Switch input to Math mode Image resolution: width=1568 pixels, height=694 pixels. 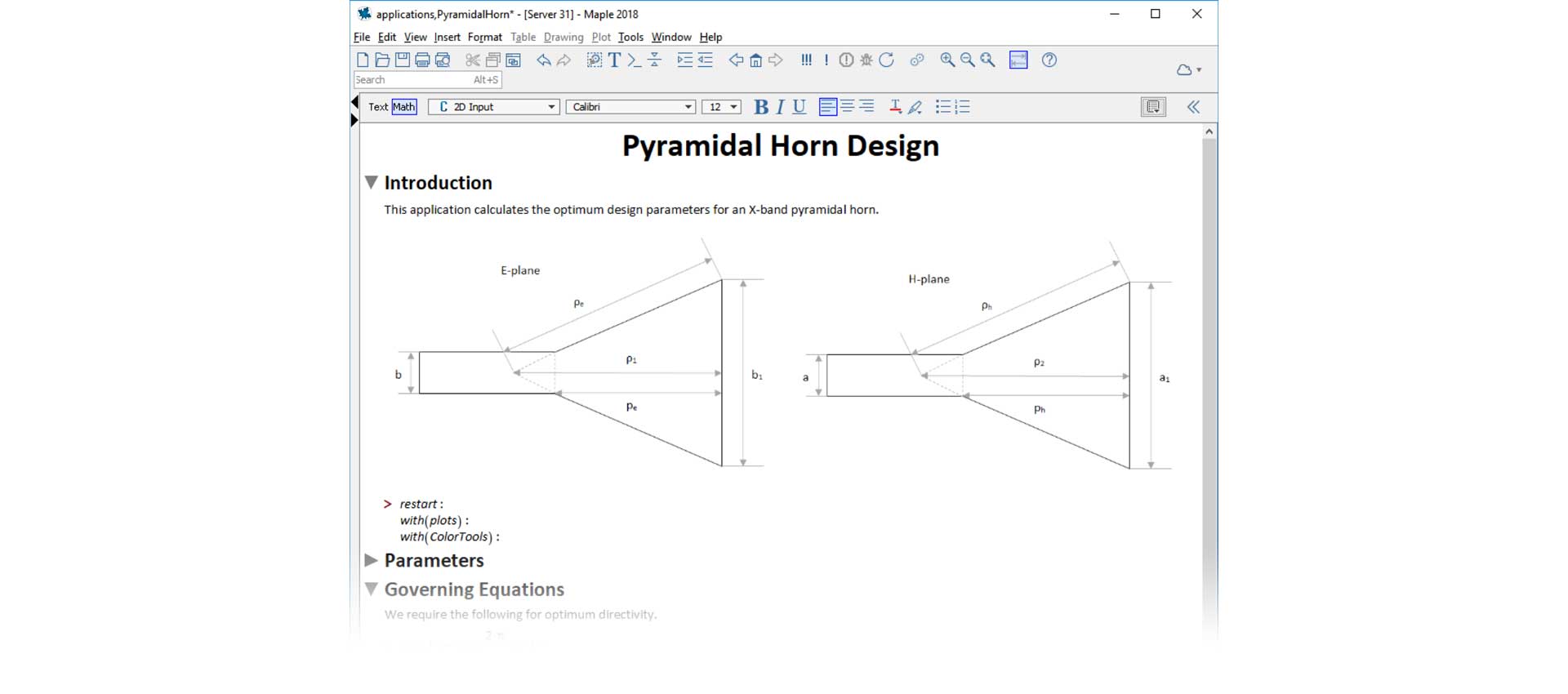coord(404,107)
